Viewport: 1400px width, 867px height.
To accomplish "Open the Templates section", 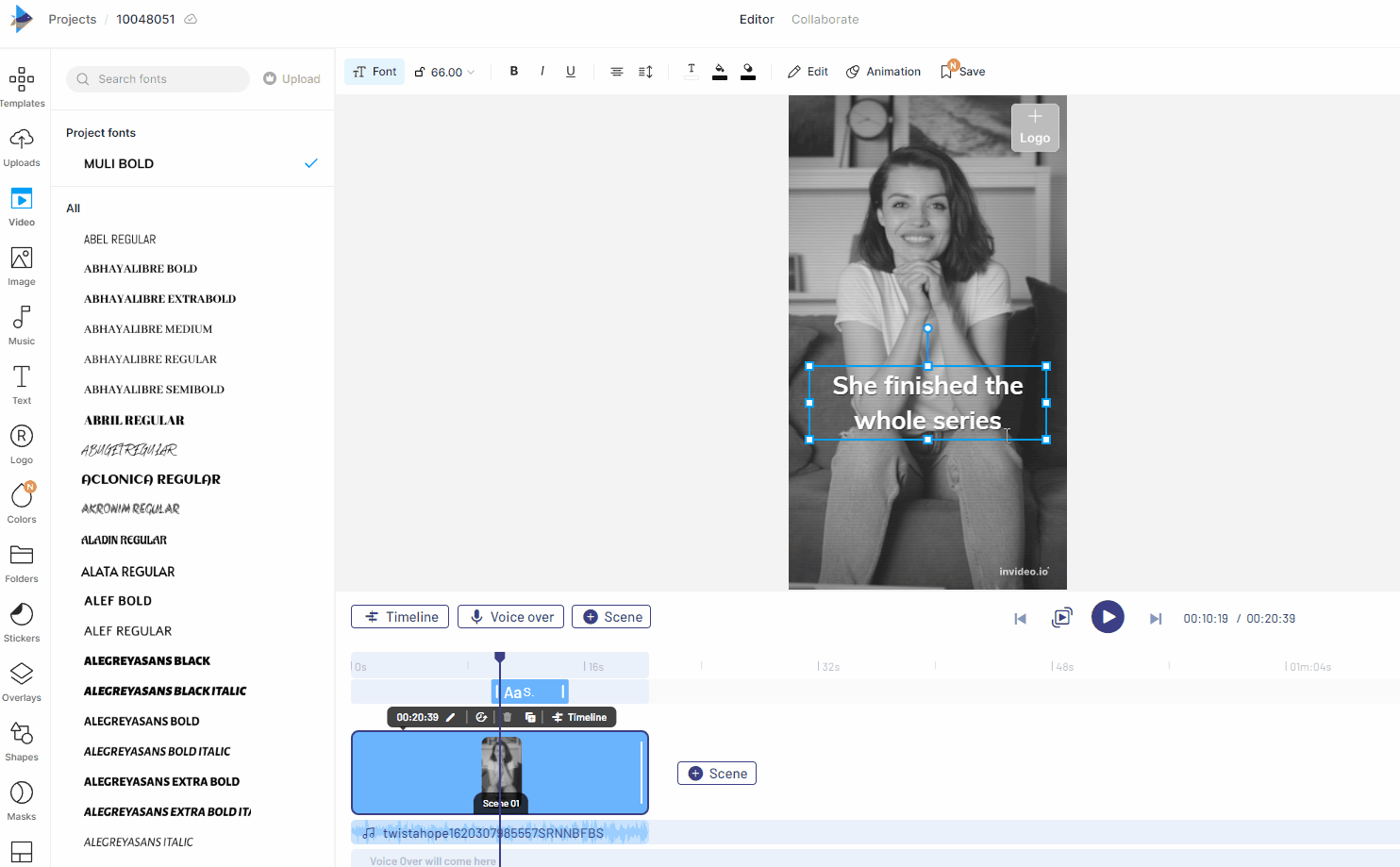I will [x=22, y=83].
